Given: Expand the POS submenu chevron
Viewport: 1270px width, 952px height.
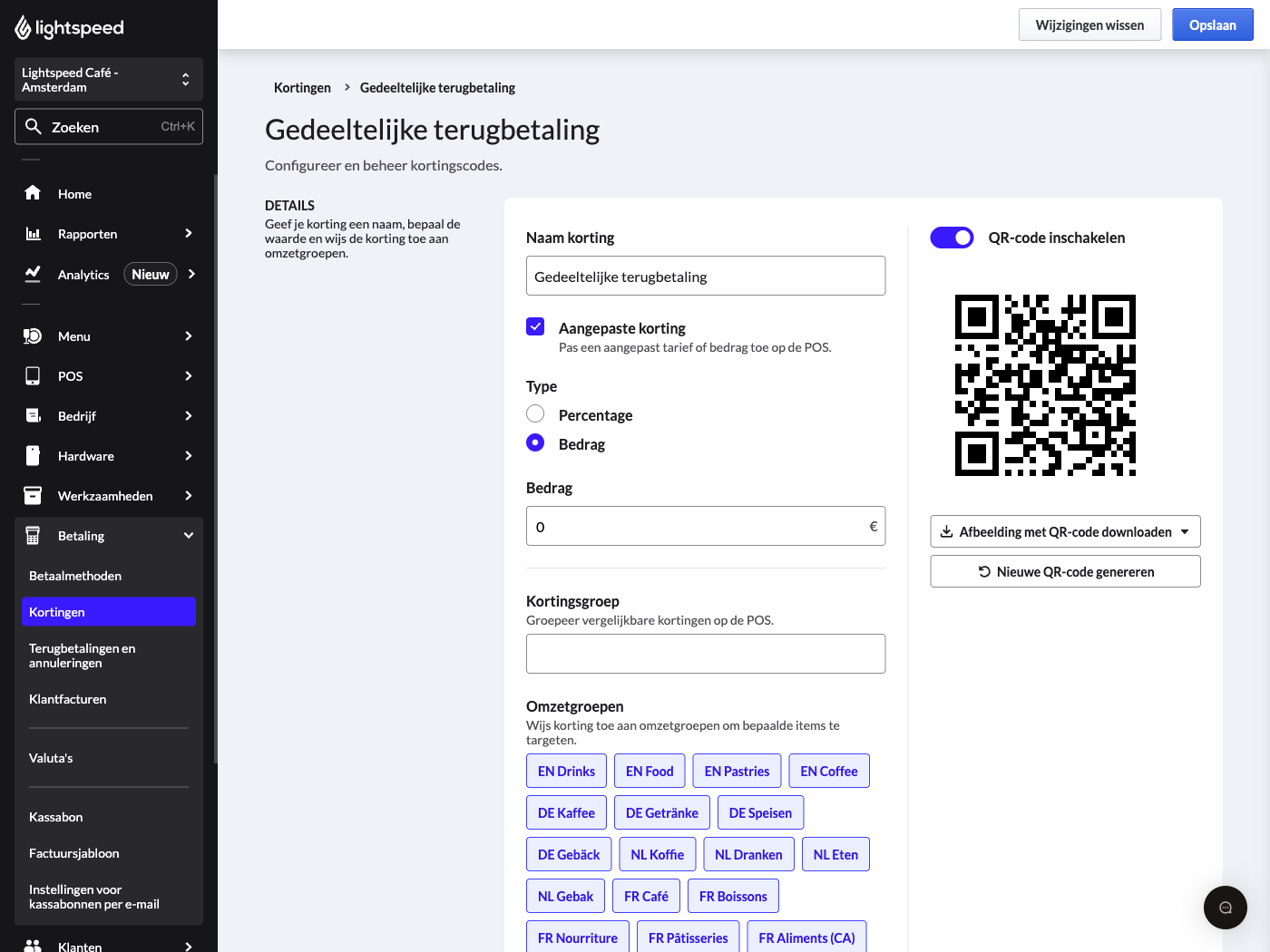Looking at the screenshot, I should 189,375.
